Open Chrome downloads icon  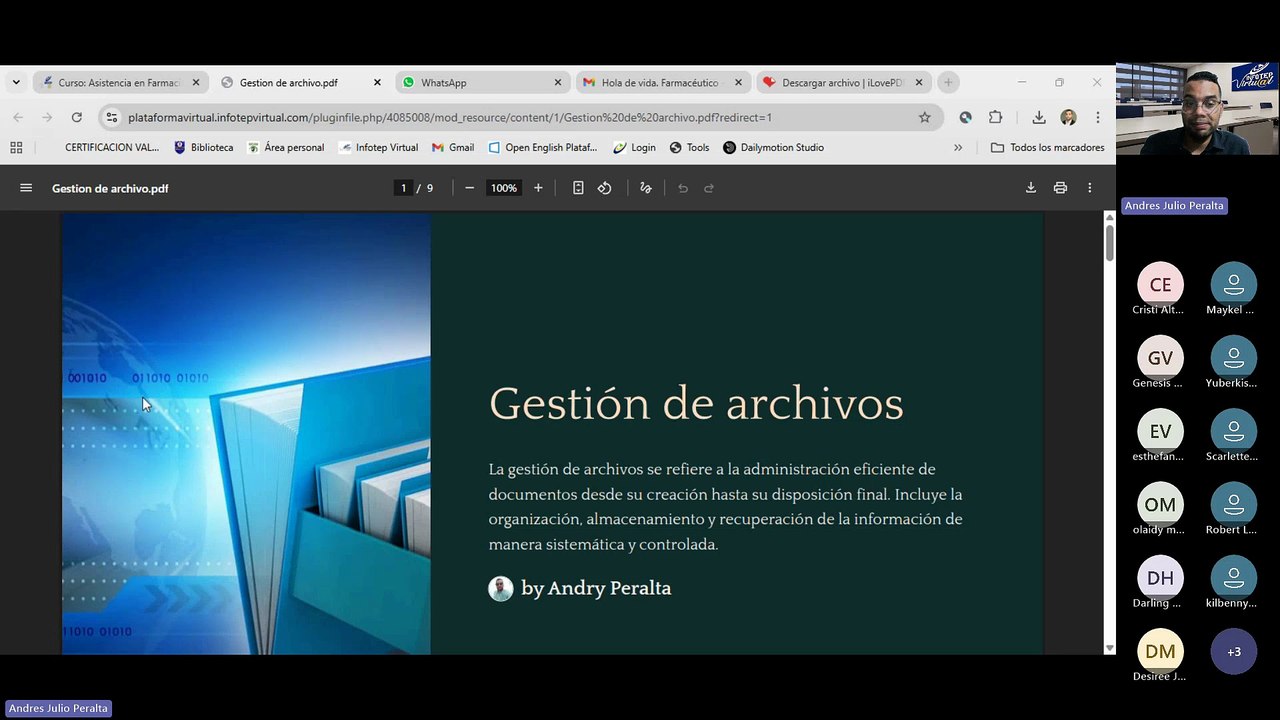(x=1039, y=117)
